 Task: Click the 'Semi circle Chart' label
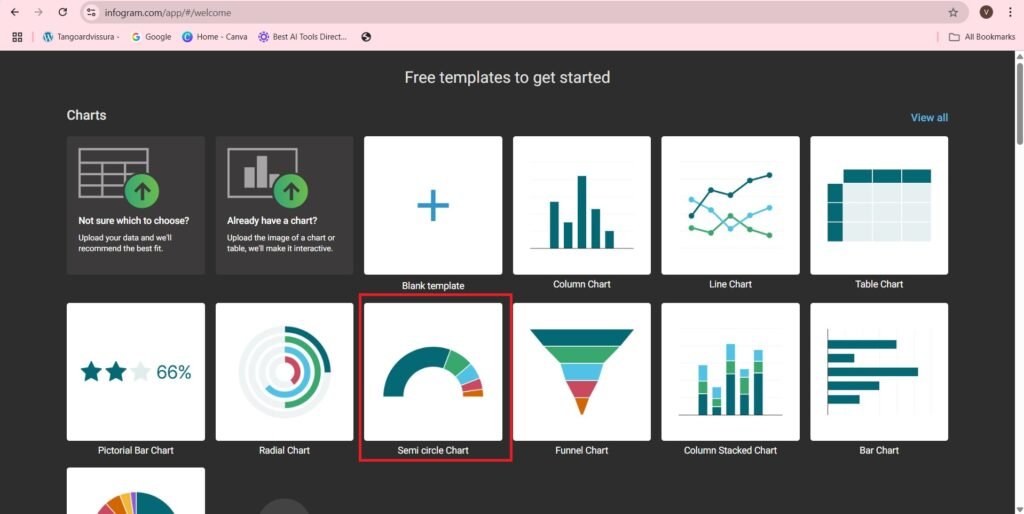433,451
